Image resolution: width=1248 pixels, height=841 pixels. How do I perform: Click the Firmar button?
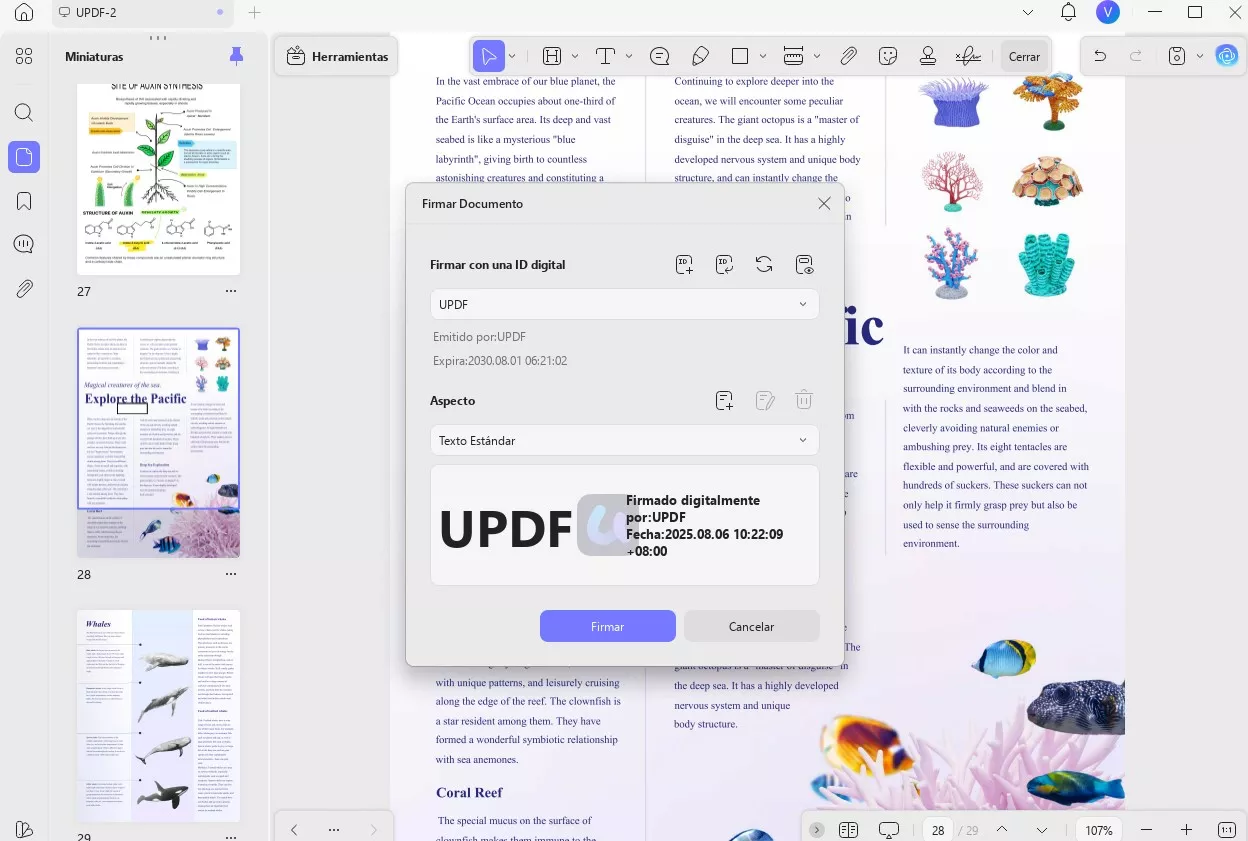pos(608,626)
